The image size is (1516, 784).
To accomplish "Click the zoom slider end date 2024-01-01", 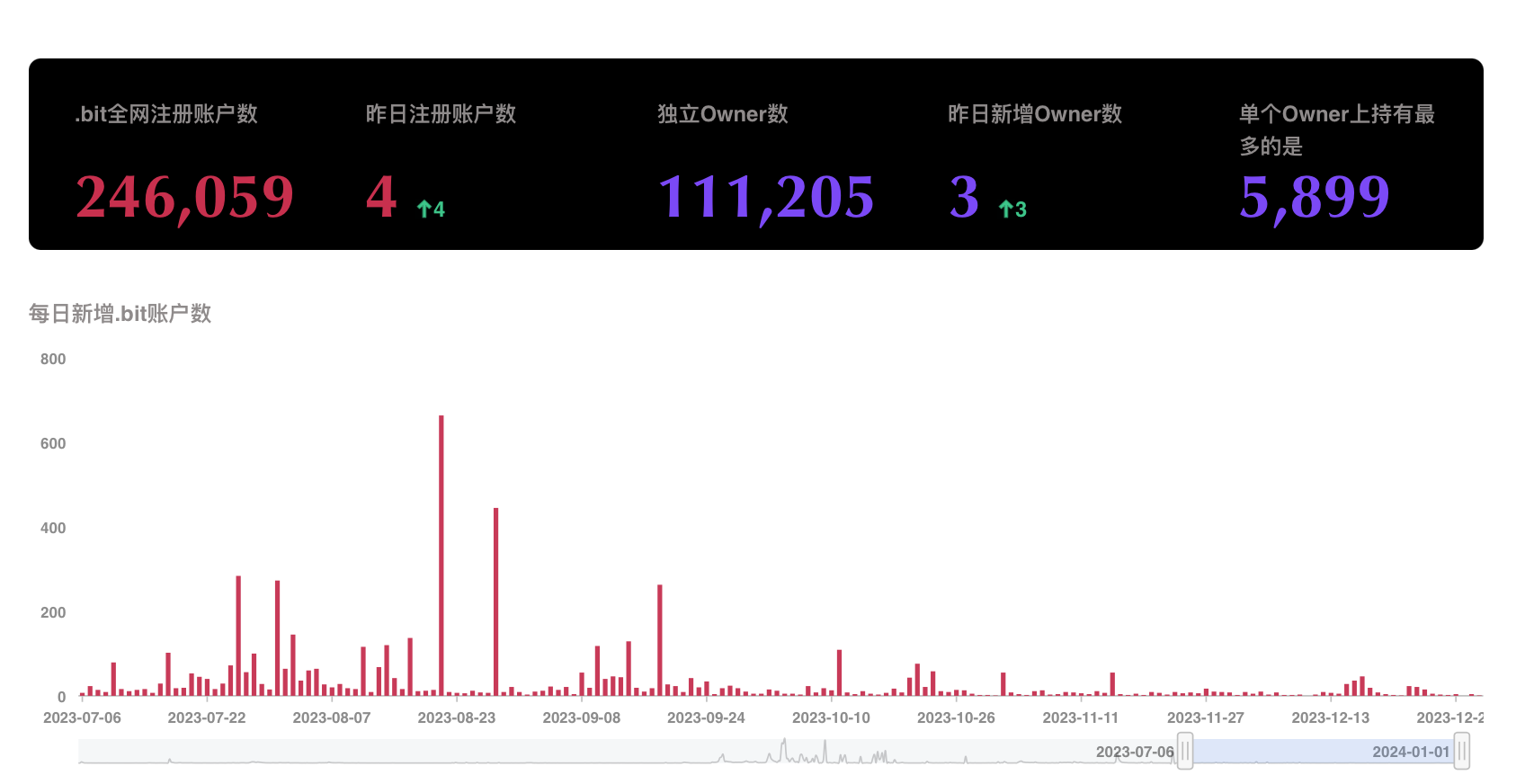I will pyautogui.click(x=1411, y=752).
